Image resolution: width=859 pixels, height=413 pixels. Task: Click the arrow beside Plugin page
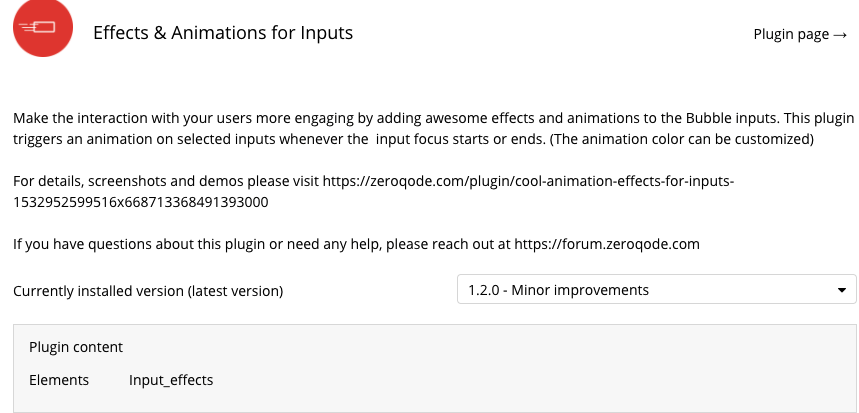click(x=840, y=35)
